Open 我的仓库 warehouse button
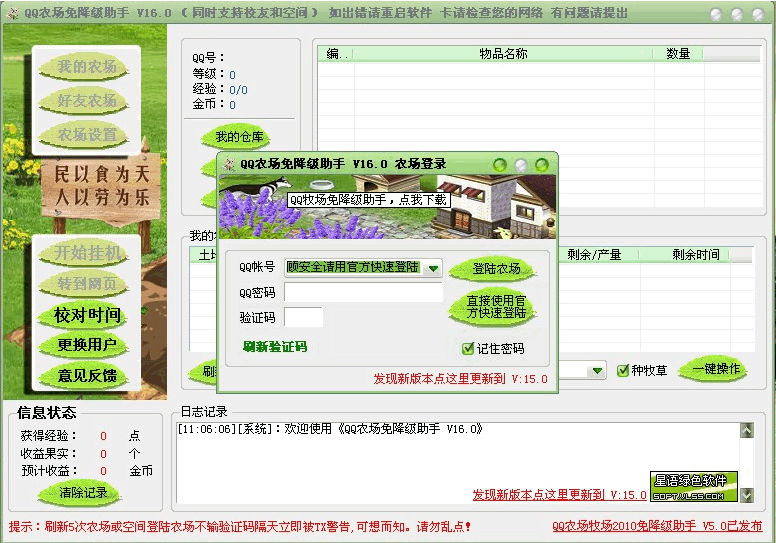 (238, 137)
